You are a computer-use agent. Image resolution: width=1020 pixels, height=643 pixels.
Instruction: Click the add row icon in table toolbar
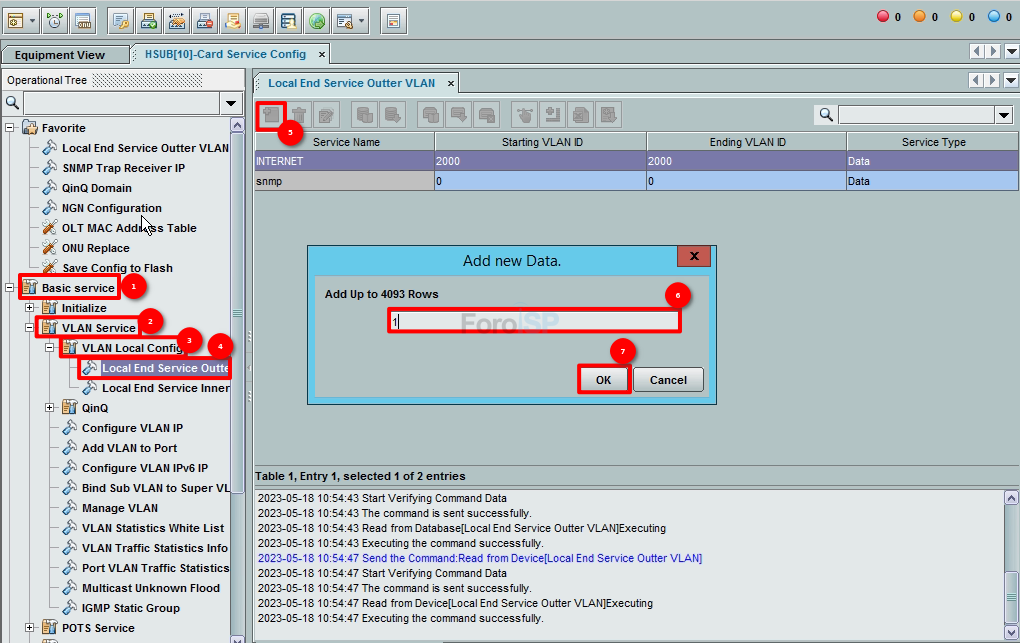(270, 115)
